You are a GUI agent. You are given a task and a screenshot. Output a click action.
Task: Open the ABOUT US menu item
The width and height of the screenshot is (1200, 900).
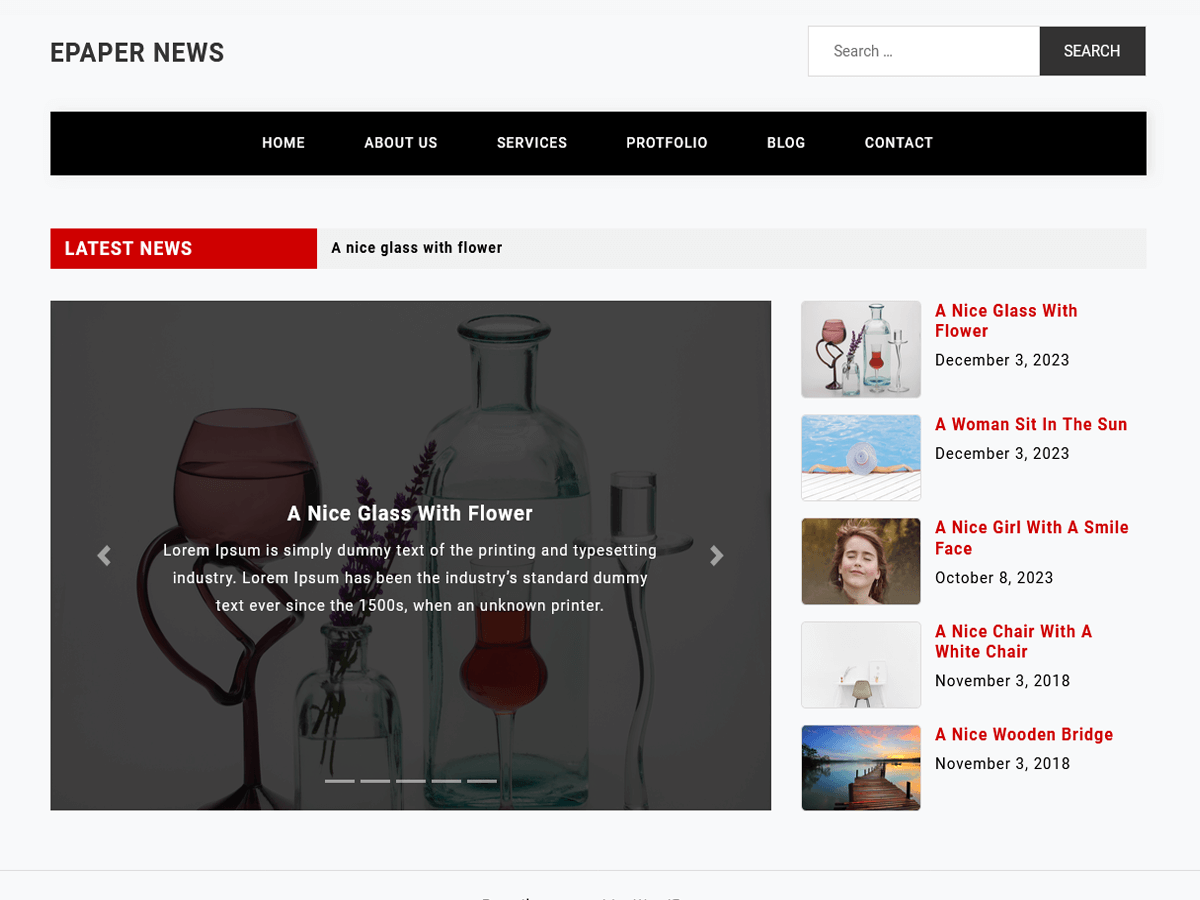tap(400, 143)
